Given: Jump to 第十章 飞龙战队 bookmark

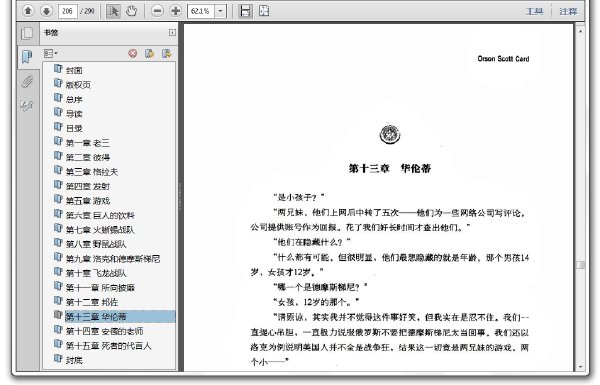Looking at the screenshot, I should 96,273.
